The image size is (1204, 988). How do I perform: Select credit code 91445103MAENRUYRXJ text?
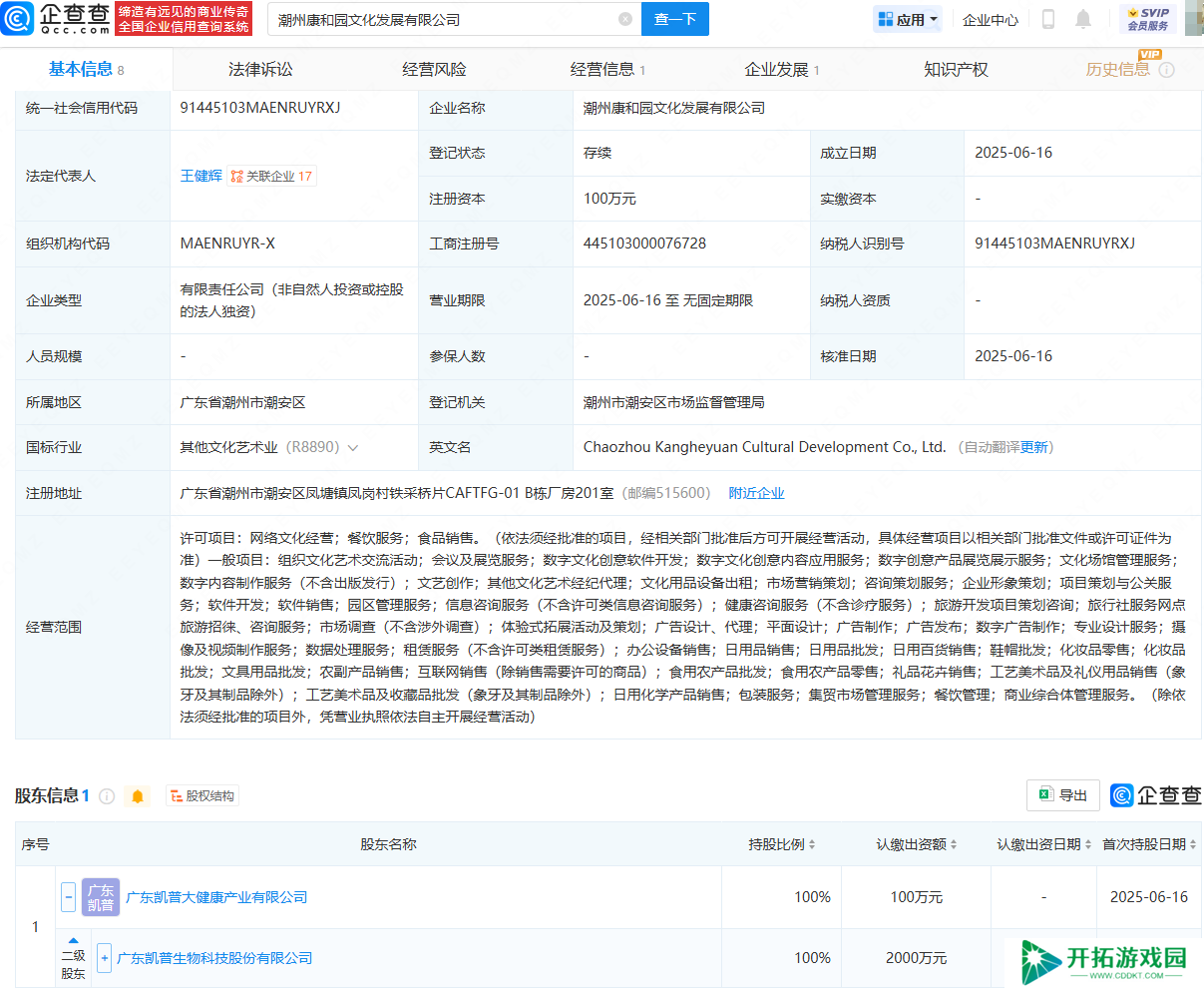coord(260,108)
